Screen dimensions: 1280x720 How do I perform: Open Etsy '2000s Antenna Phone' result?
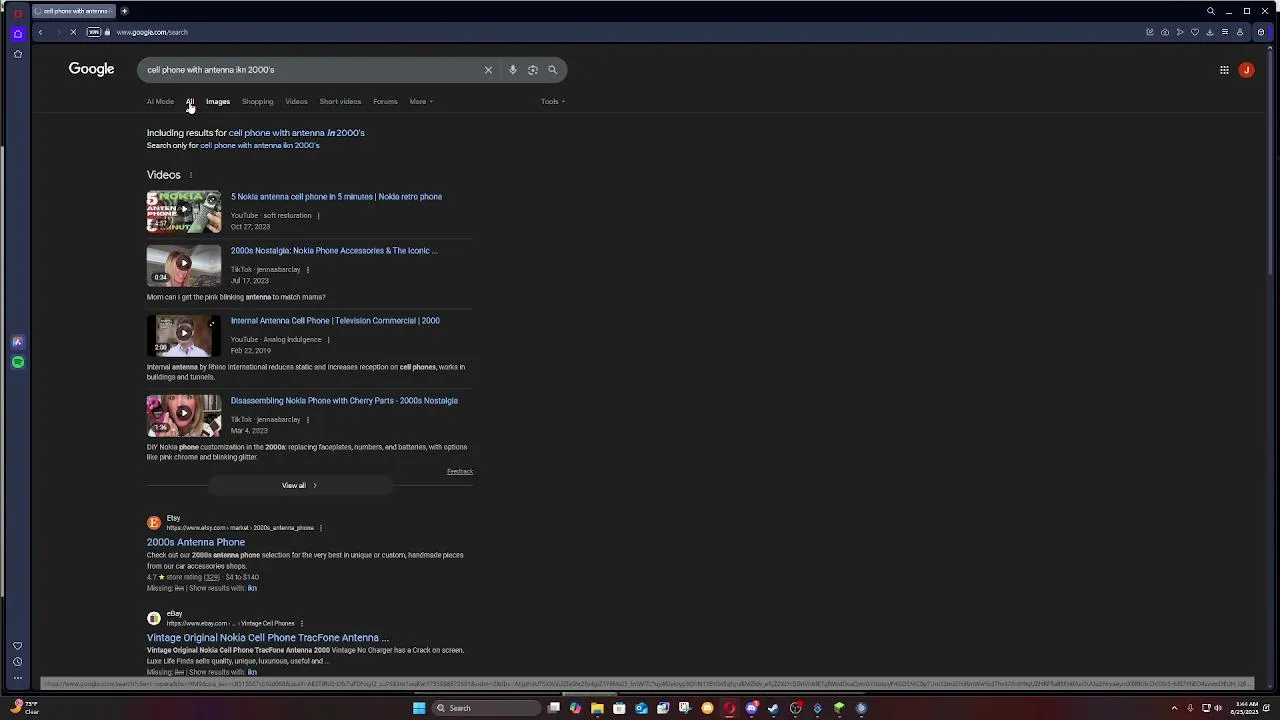click(196, 542)
